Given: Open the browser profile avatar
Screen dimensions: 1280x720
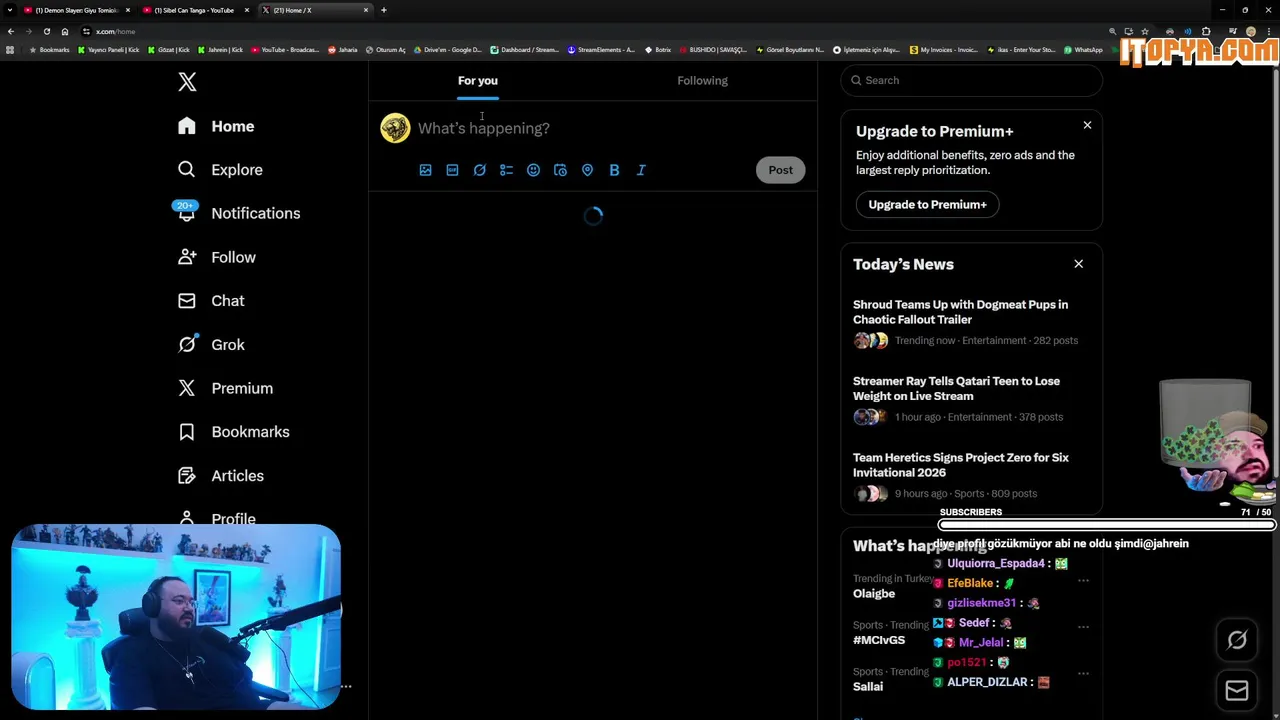Looking at the screenshot, I should [x=1251, y=31].
